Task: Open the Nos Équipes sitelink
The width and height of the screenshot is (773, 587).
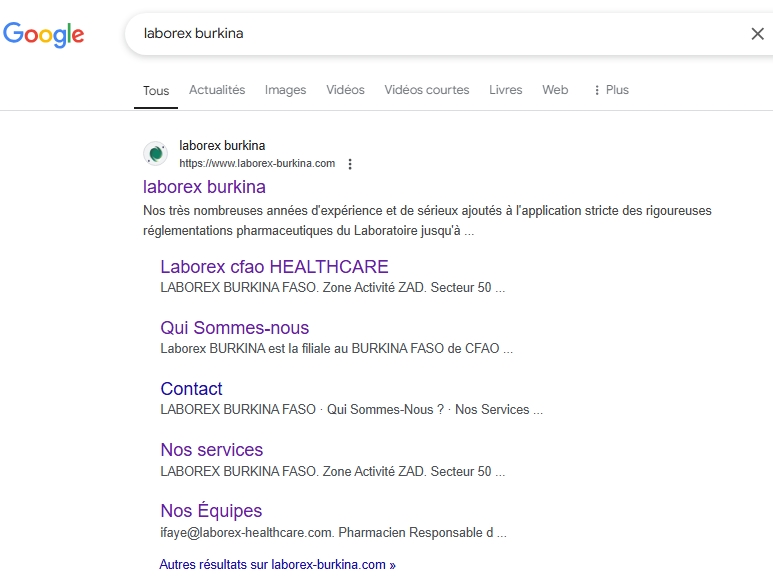Action: coord(211,511)
